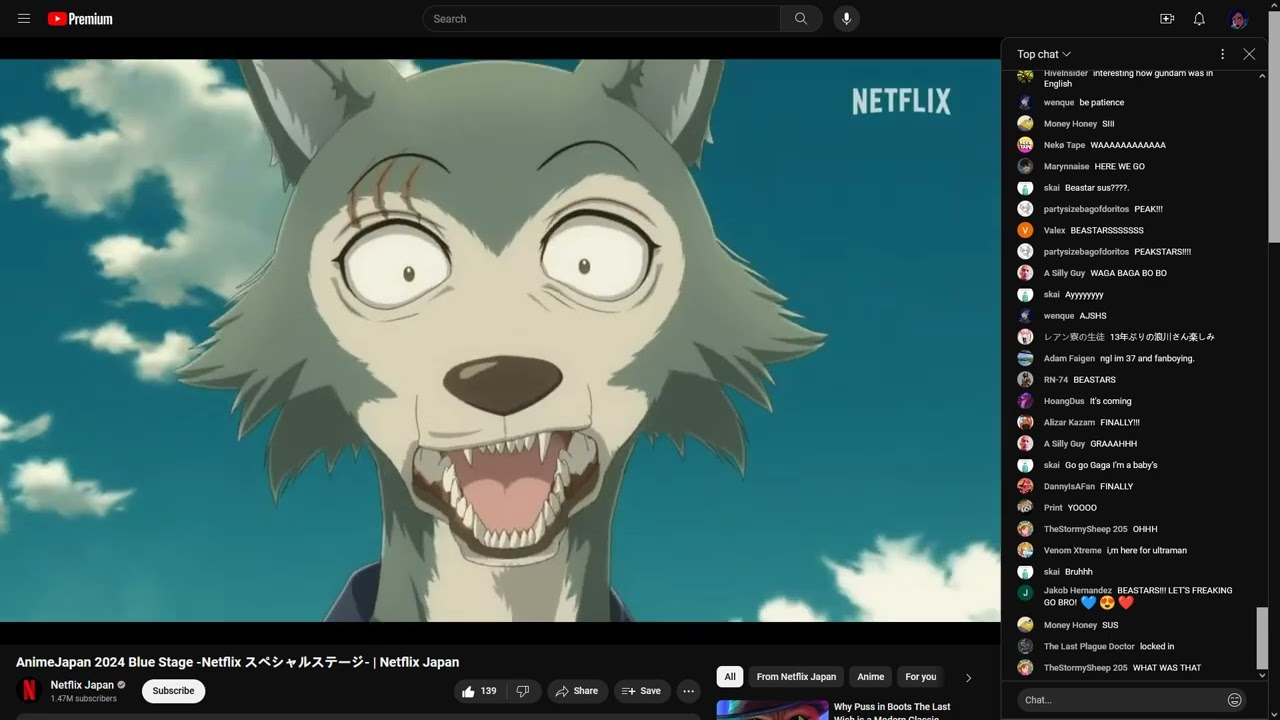
Task: Select the From Netflix Japan chip
Action: [796, 677]
